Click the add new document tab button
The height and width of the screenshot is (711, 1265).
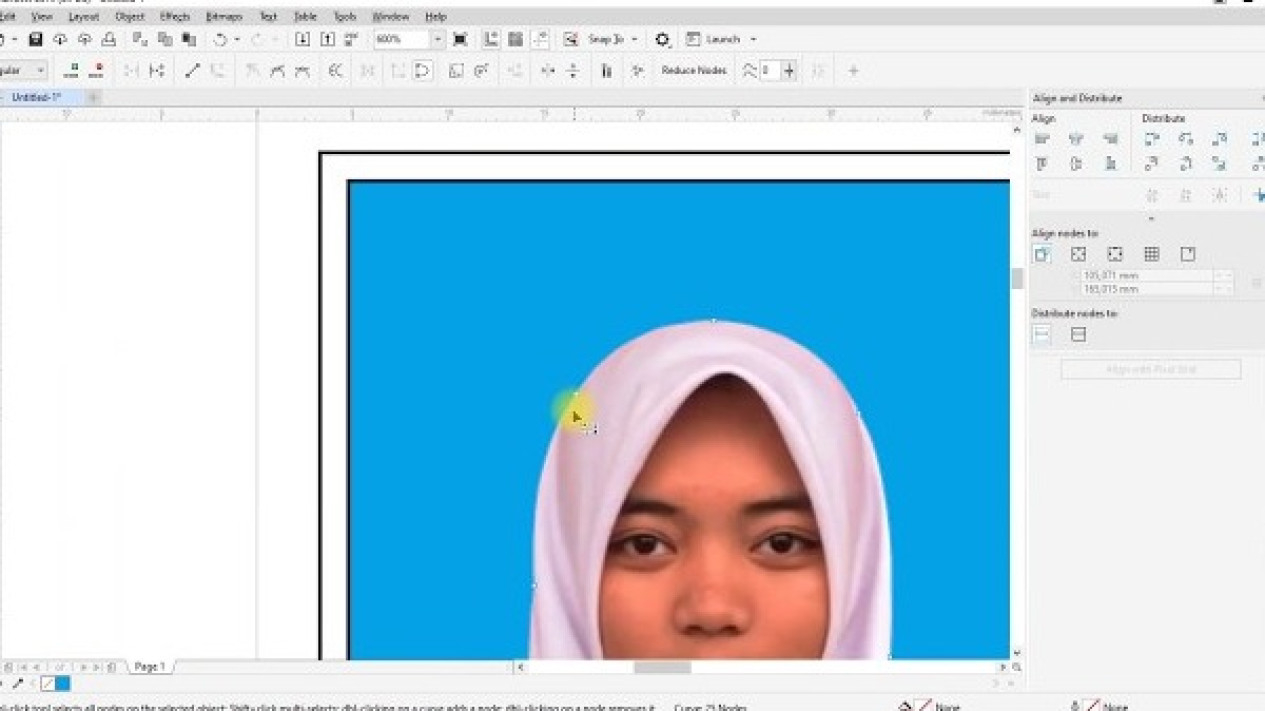coord(93,97)
